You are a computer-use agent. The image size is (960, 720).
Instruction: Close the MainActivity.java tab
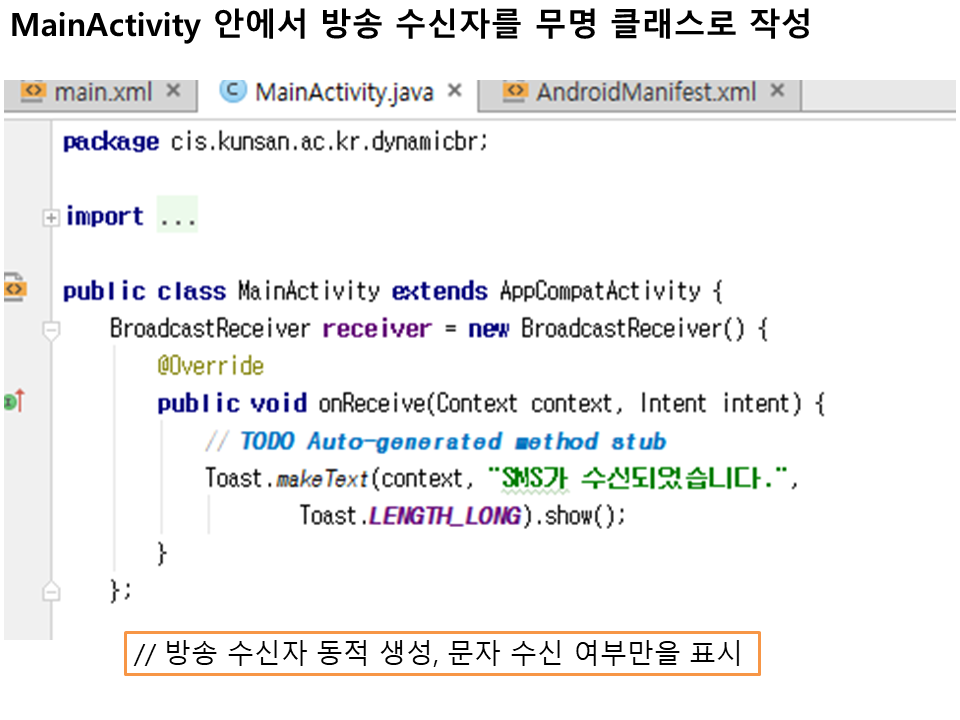[455, 92]
